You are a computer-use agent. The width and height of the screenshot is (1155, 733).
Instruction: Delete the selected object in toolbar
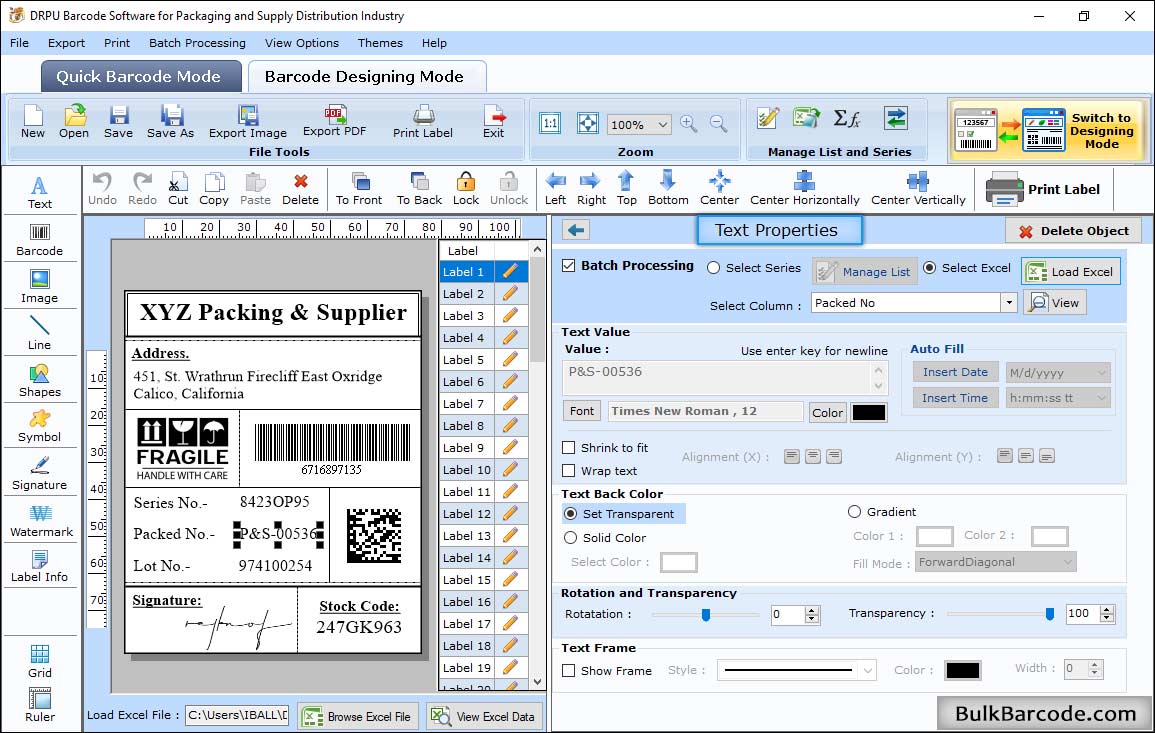(301, 189)
